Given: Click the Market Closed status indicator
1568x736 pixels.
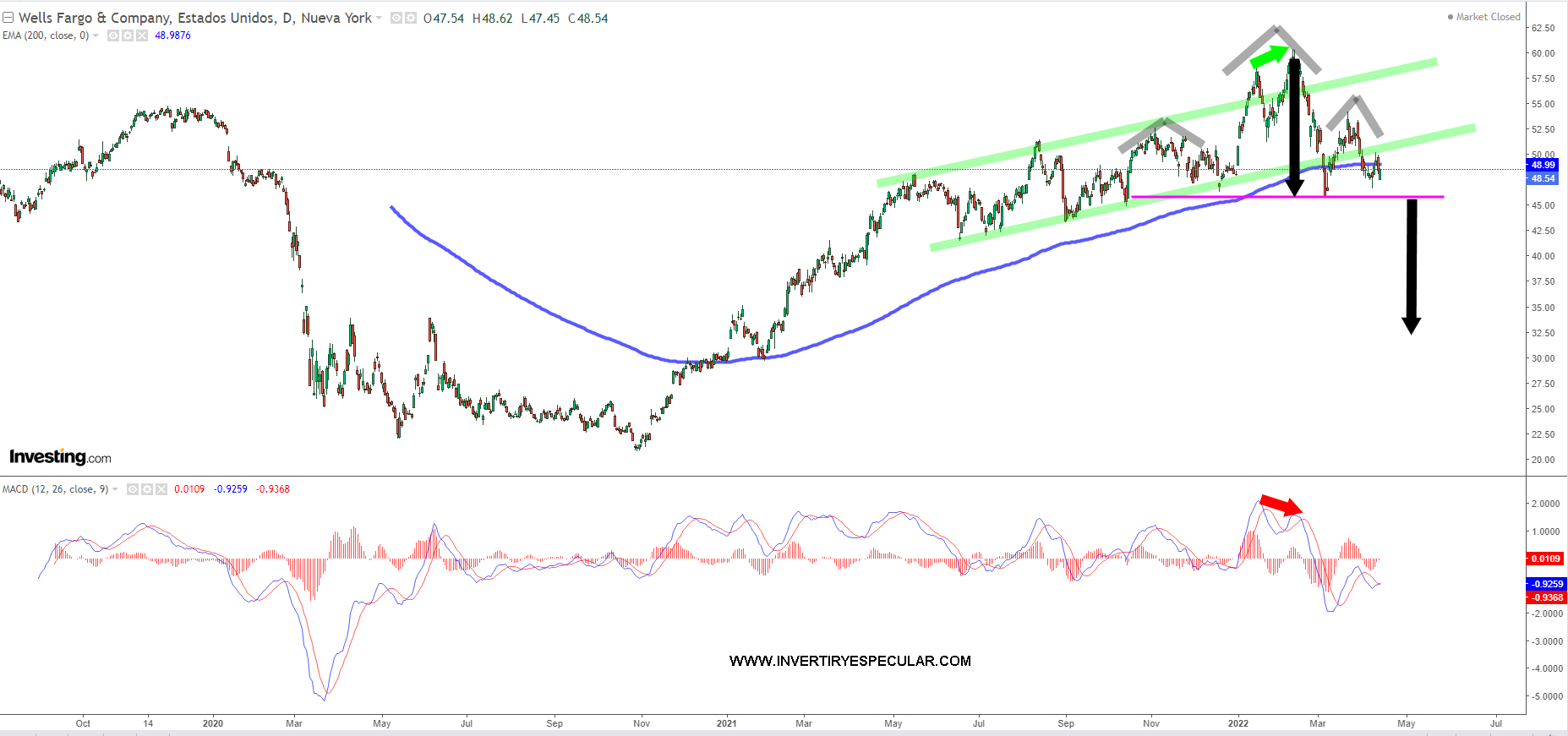Looking at the screenshot, I should coord(1483,17).
